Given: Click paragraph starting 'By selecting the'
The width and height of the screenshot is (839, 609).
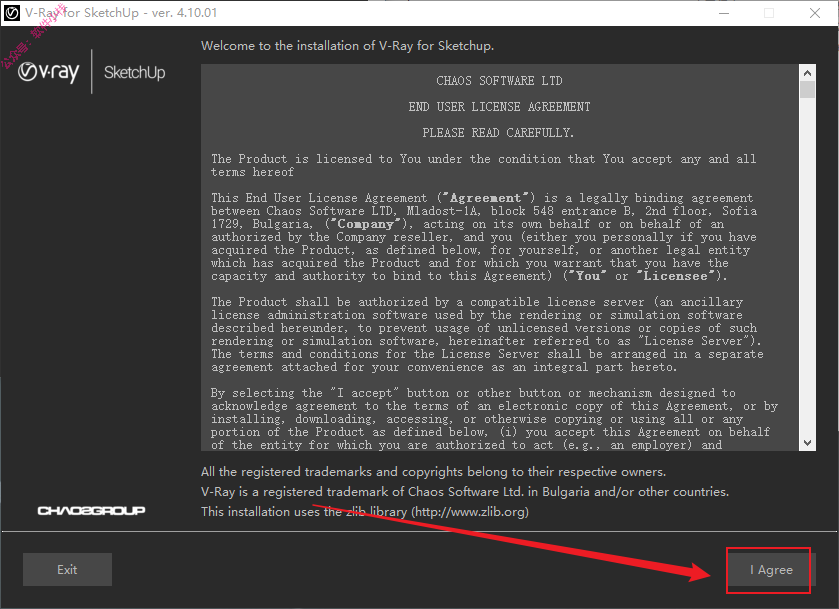Looking at the screenshot, I should [x=494, y=419].
